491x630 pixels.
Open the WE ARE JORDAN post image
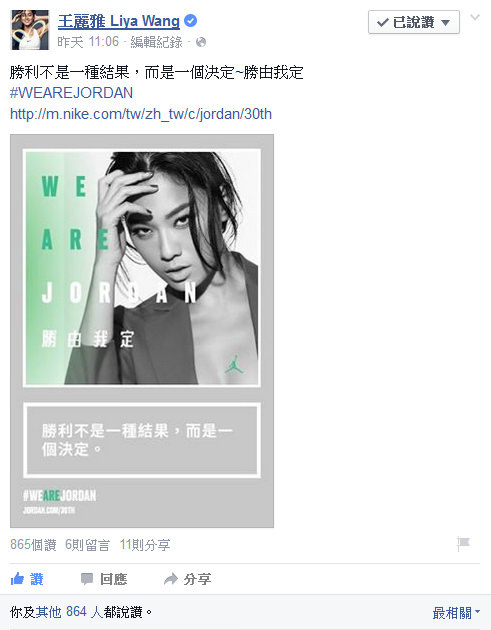(x=142, y=331)
